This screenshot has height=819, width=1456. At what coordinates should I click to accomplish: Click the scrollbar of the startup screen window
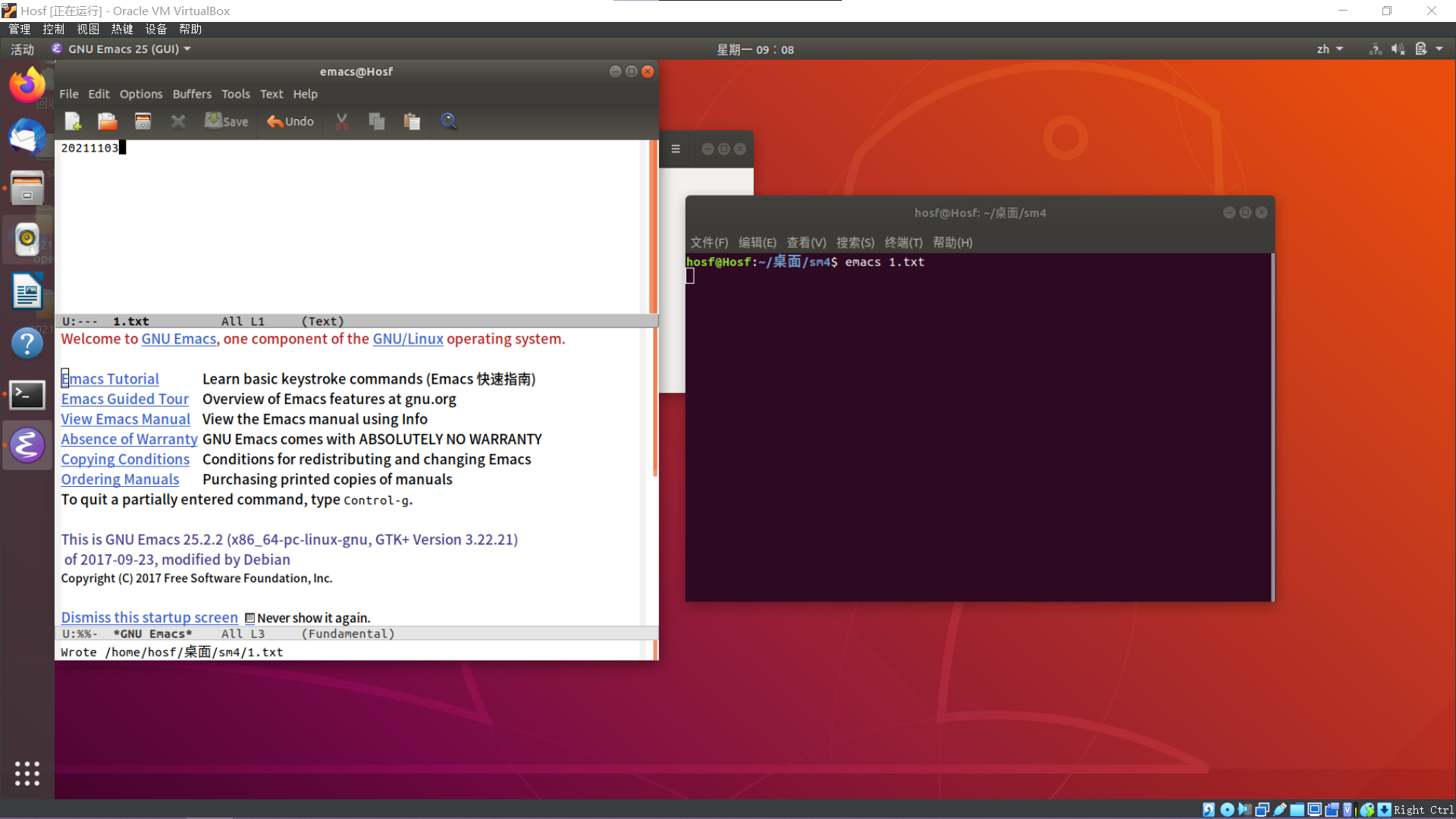(x=654, y=402)
